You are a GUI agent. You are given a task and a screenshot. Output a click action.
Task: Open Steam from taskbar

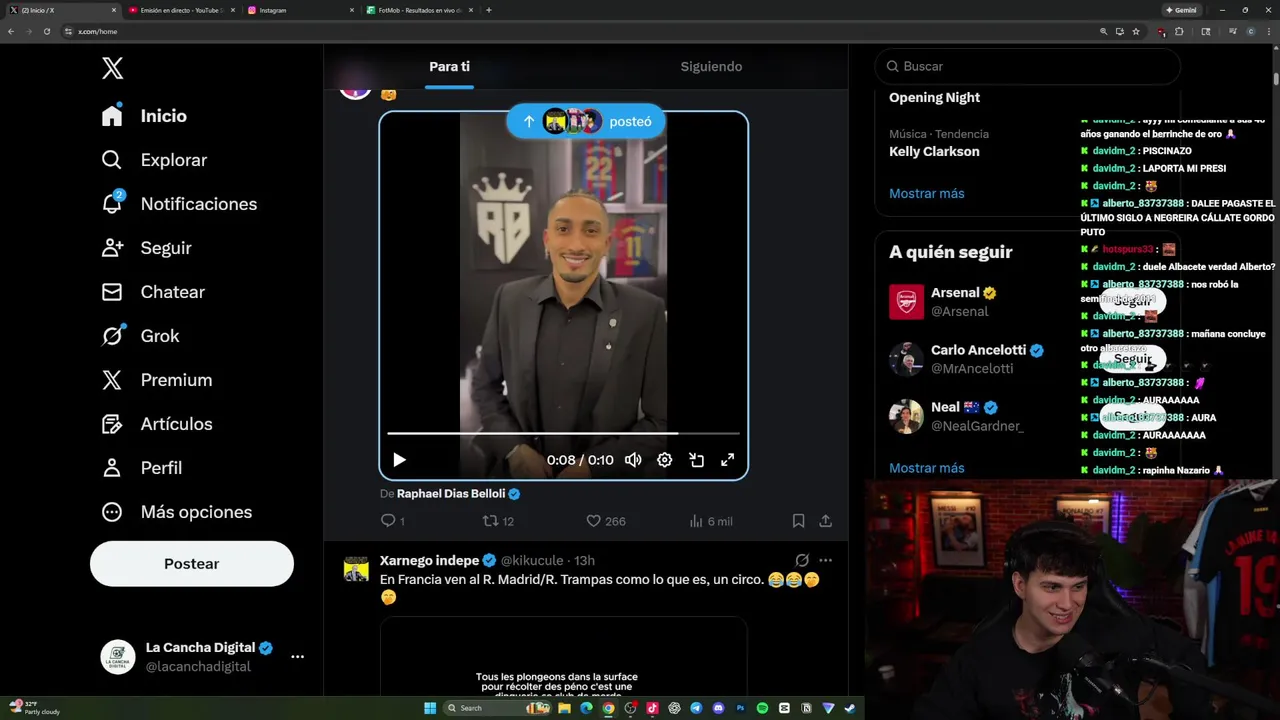coord(849,708)
